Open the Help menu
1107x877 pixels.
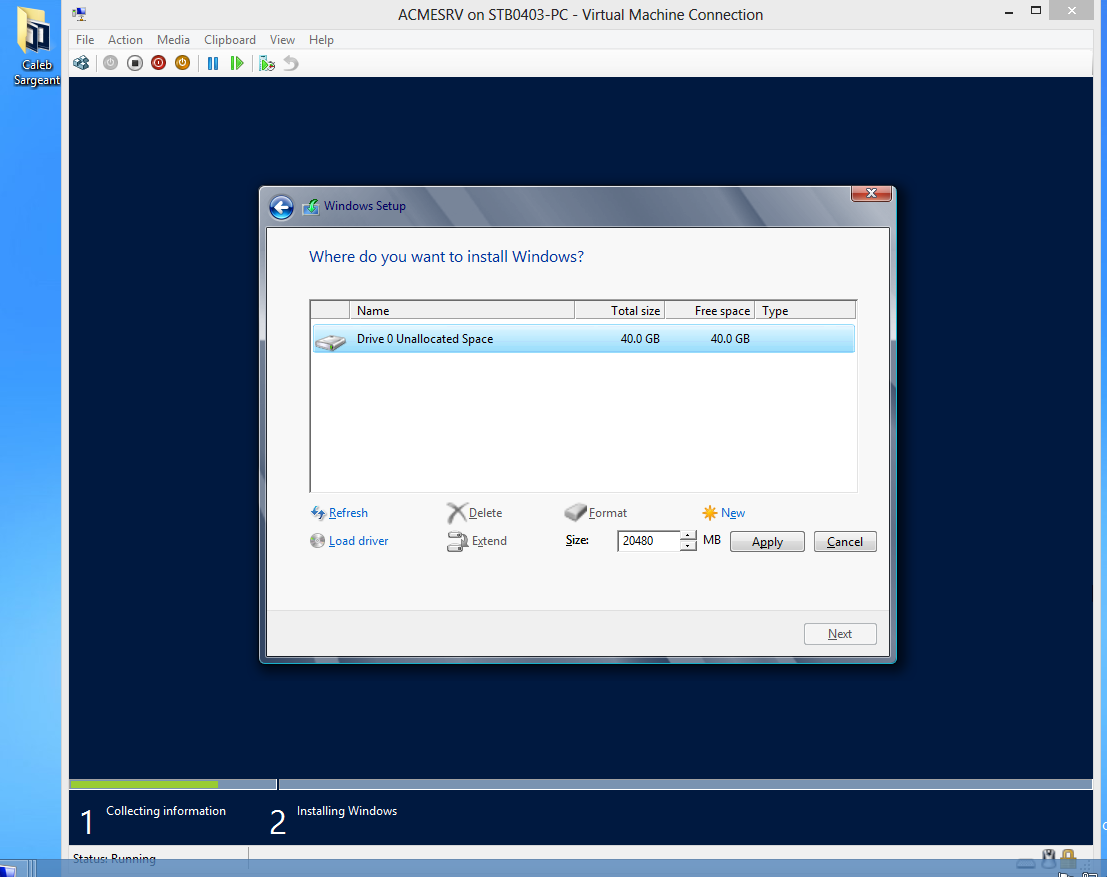321,40
